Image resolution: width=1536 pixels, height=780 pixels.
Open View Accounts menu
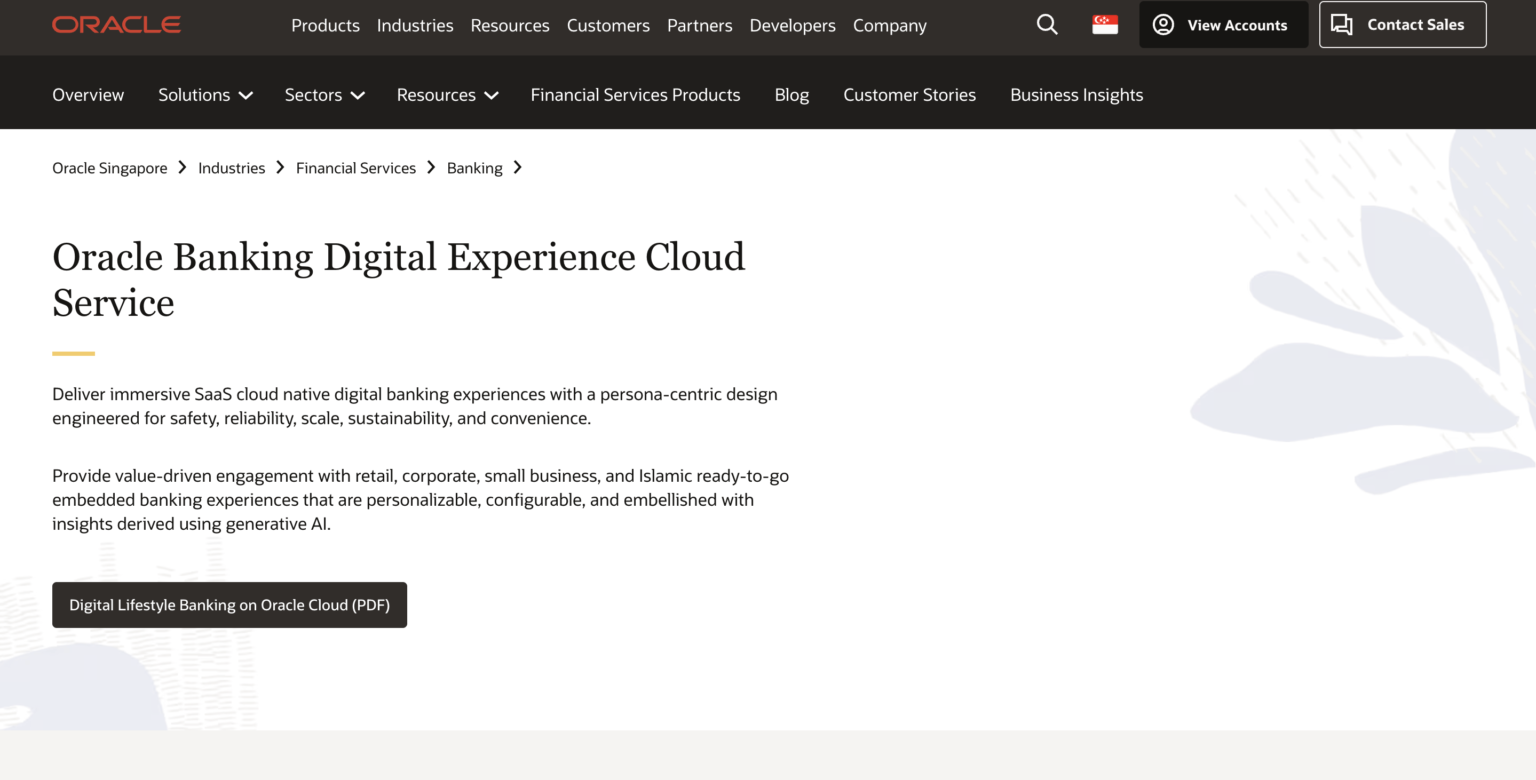1223,25
